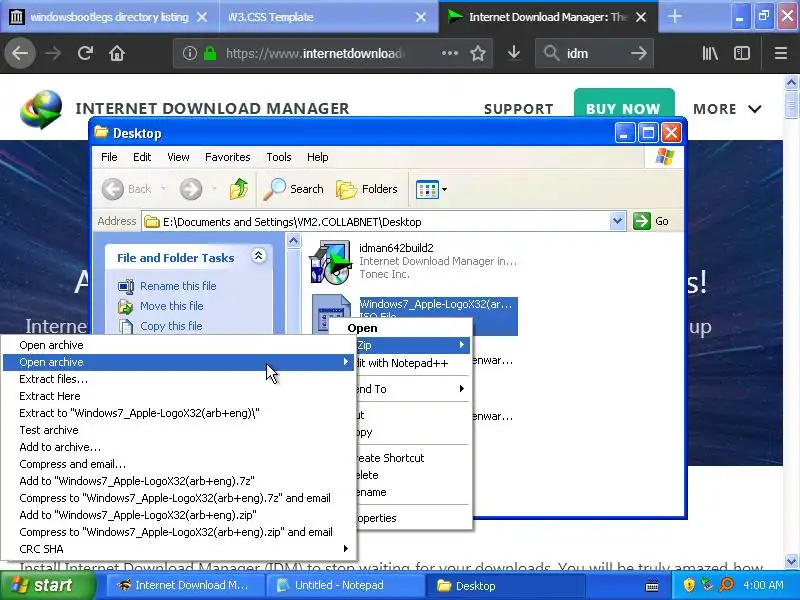The image size is (800, 600).
Task: Select the idman642build2 installer icon
Action: (x=331, y=262)
